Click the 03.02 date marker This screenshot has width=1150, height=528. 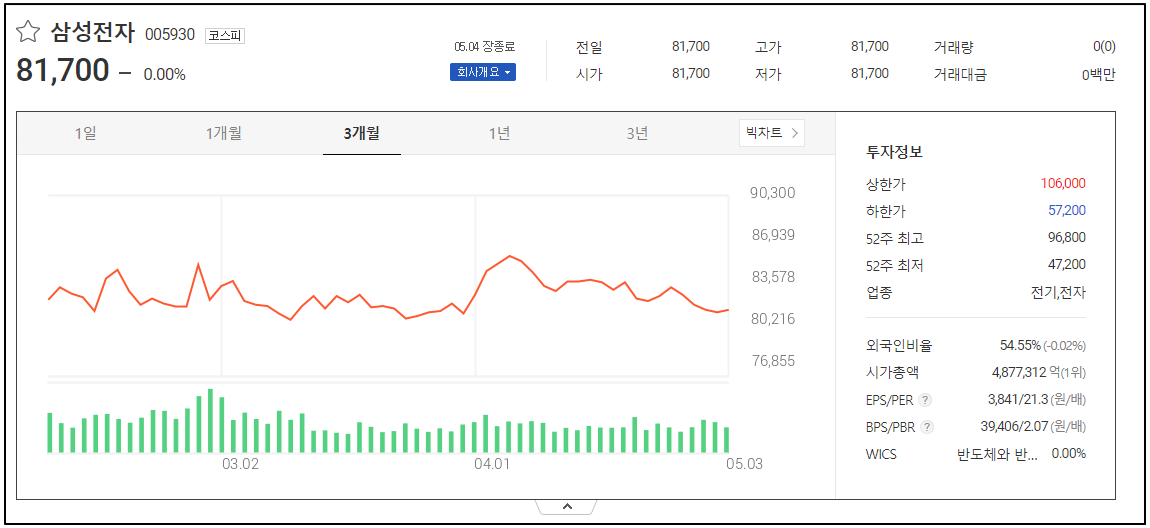(241, 464)
